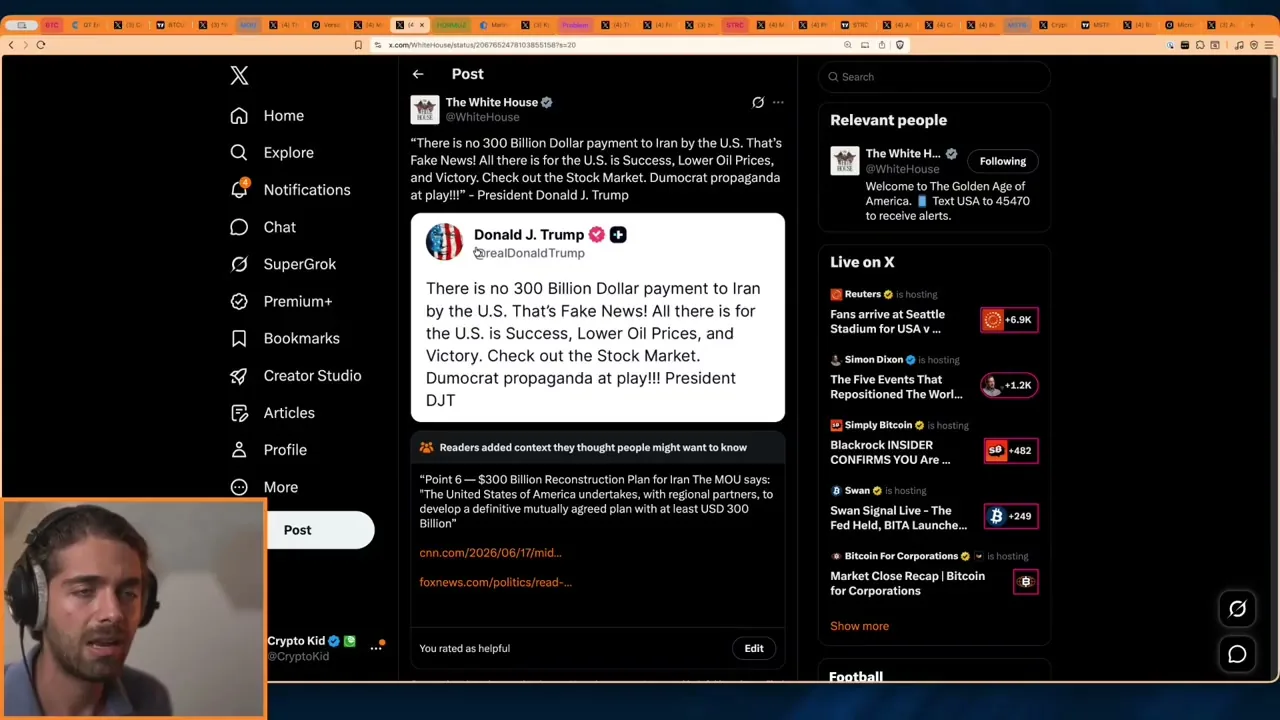Open Explore from the sidebar

[x=272, y=153]
